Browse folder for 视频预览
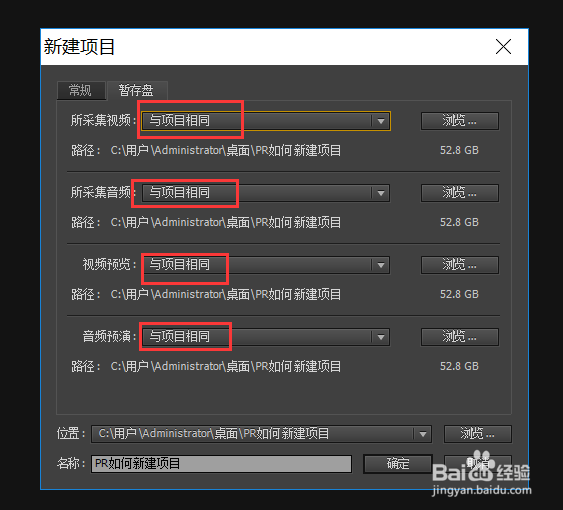Screen dimensions: 563x510 click(x=460, y=265)
